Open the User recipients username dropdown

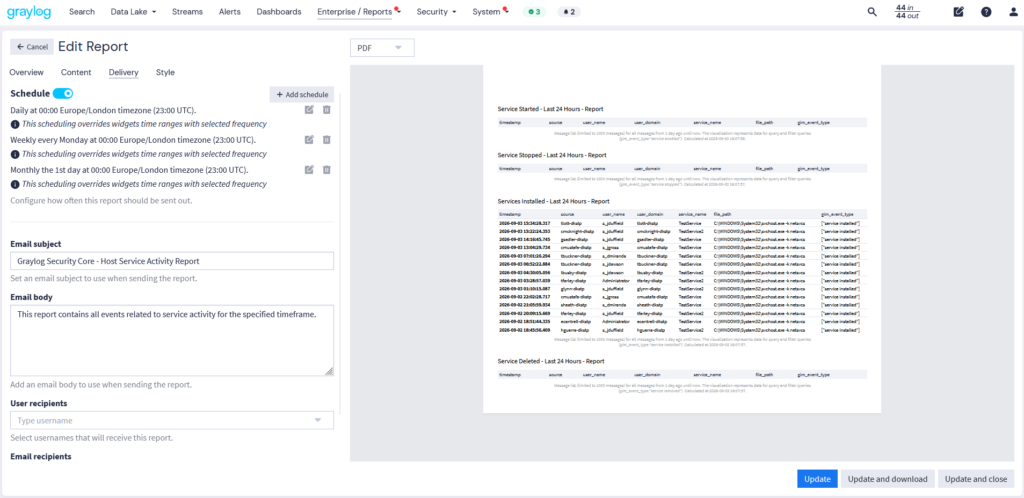pyautogui.click(x=172, y=420)
